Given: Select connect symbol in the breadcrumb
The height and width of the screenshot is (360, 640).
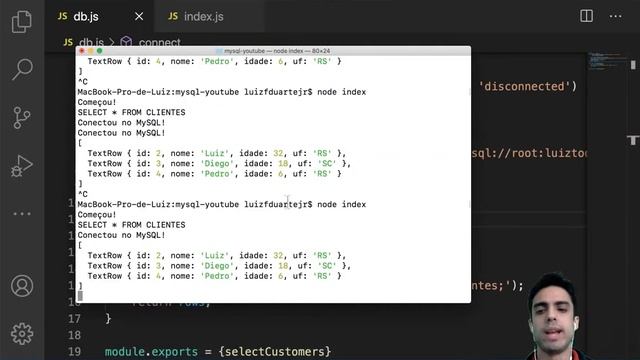Looking at the screenshot, I should [x=159, y=42].
